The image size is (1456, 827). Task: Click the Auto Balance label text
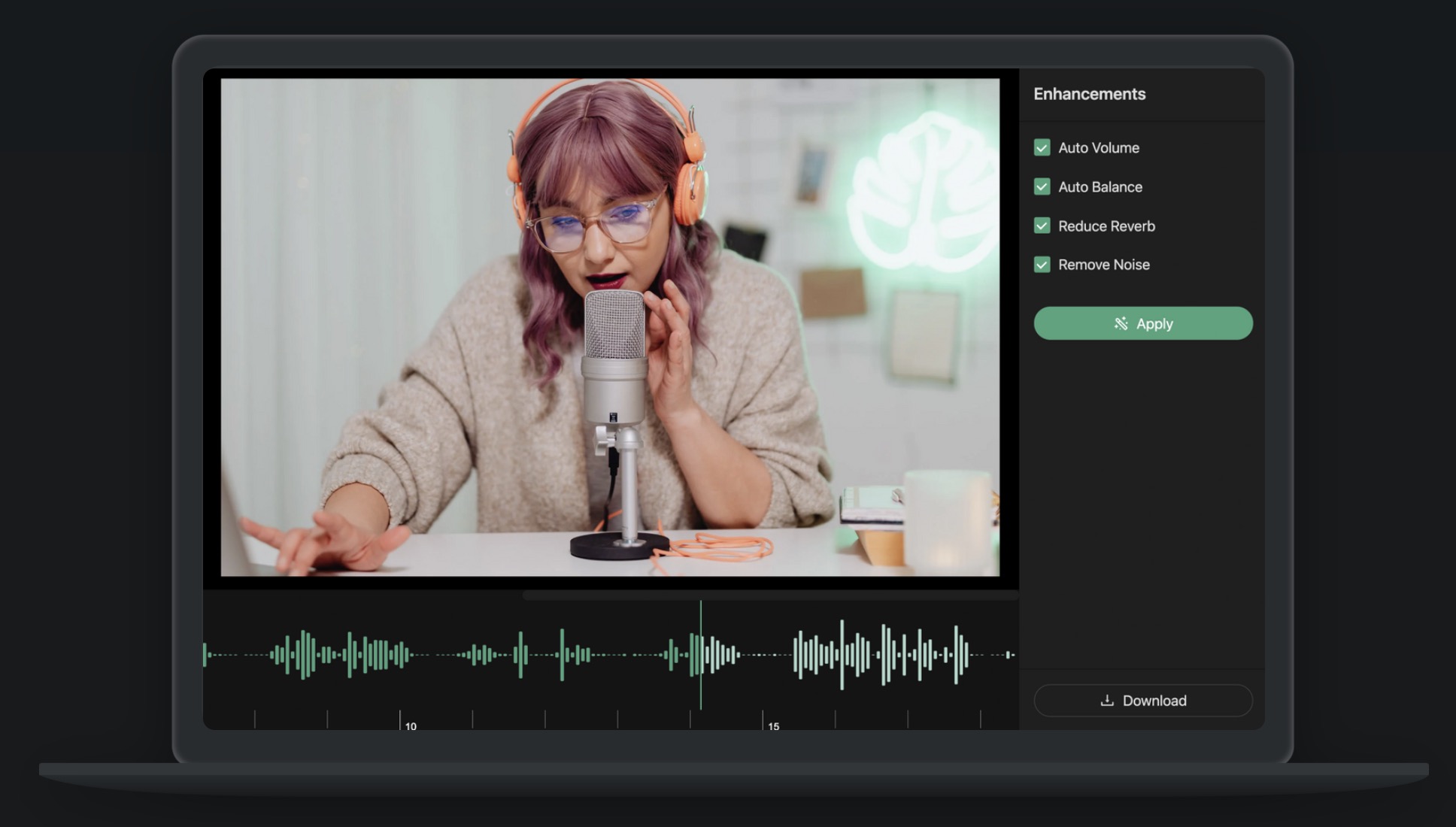click(1100, 187)
